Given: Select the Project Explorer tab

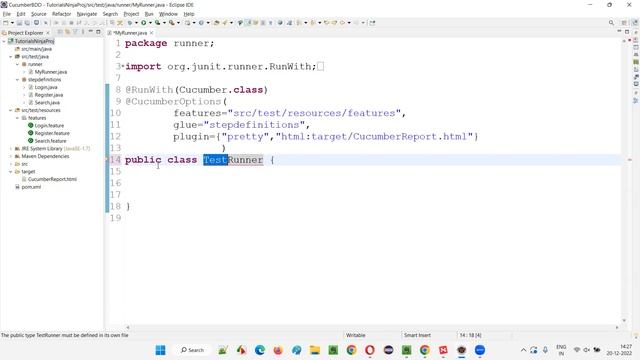Looking at the screenshot, I should pyautogui.click(x=25, y=33).
